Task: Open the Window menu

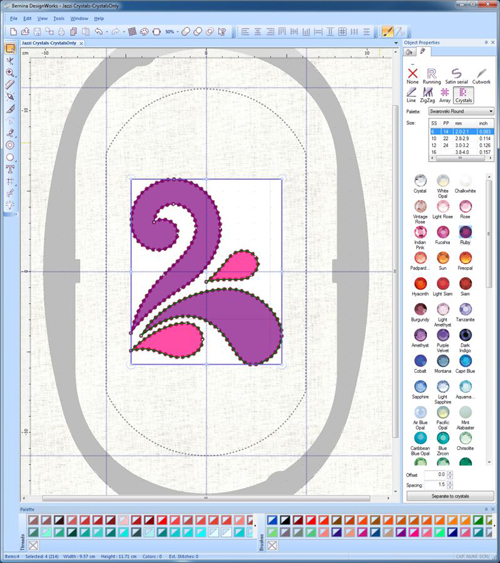Action: [x=79, y=18]
